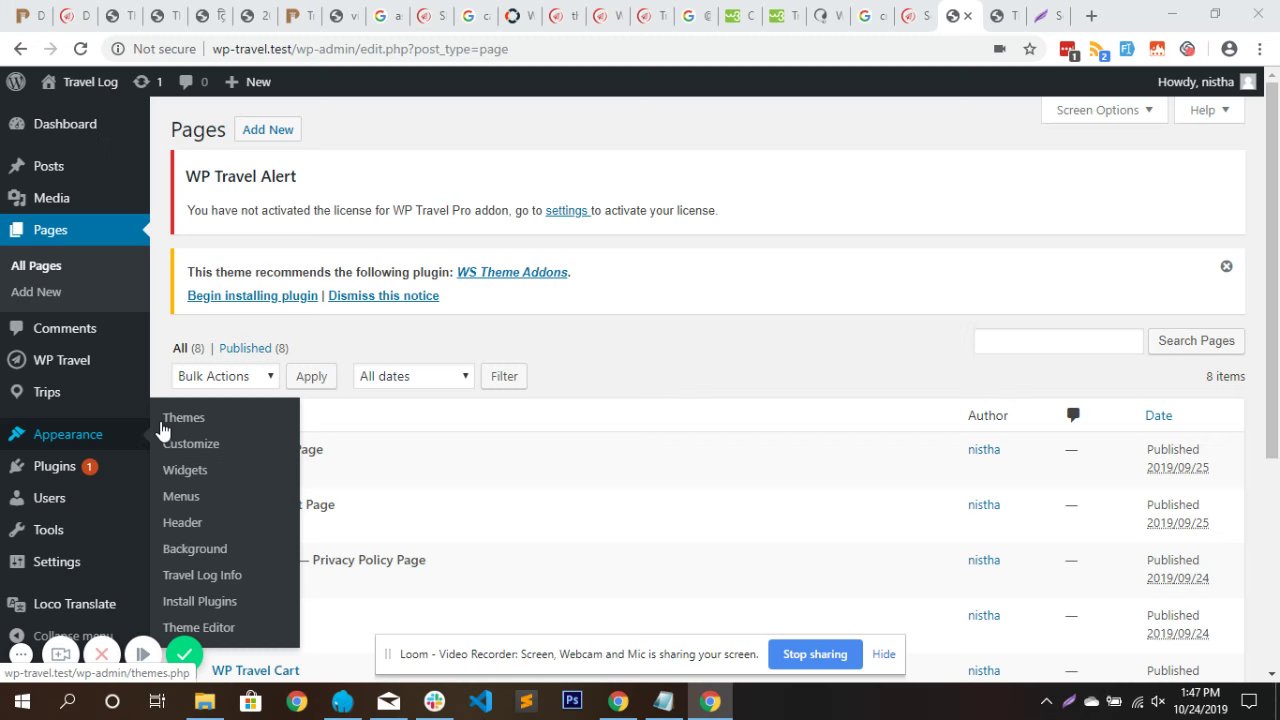Click the camera icon in address bar
Screen dimensions: 1280x720
pyautogui.click(x=999, y=48)
